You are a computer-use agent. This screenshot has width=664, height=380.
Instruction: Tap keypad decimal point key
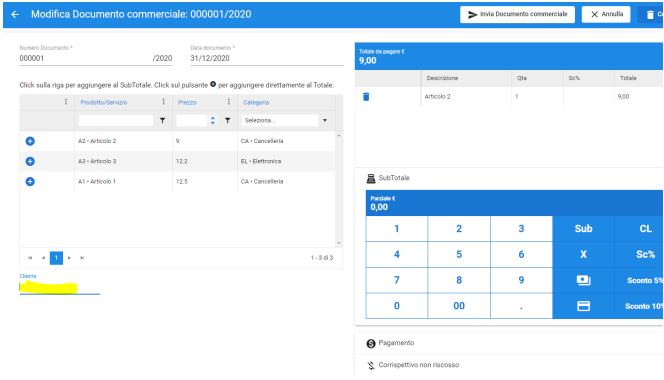point(521,306)
